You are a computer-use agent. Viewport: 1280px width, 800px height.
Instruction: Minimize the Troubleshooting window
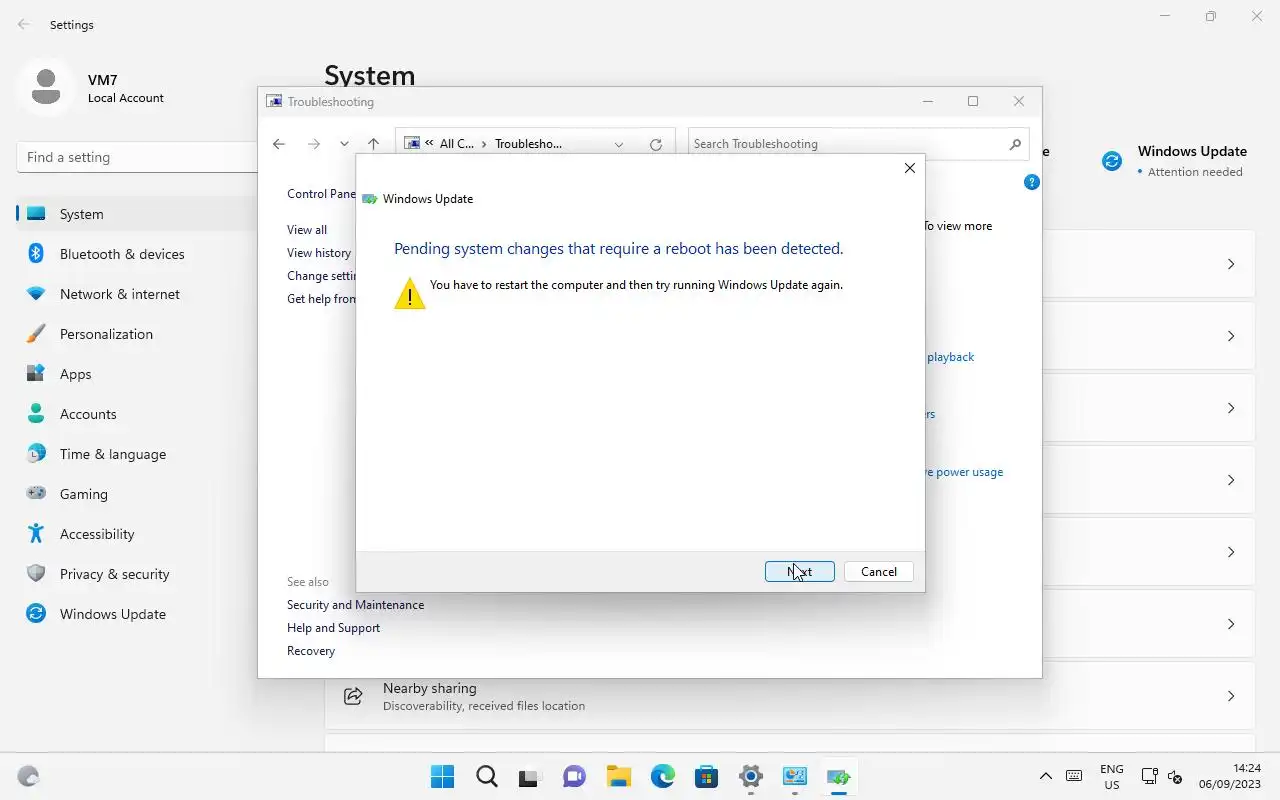point(928,101)
